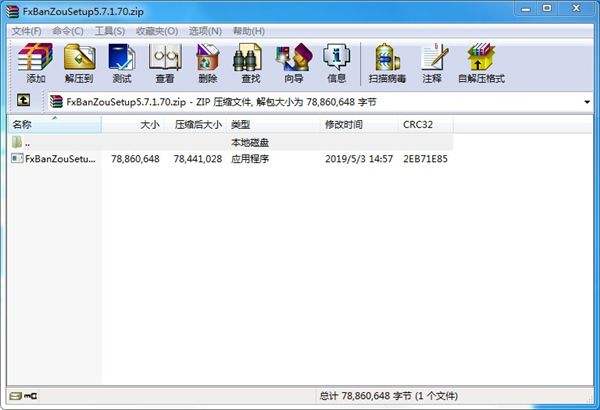The height and width of the screenshot is (410, 600).
Task: Sort by CRC32 column header
Action: pyautogui.click(x=426, y=124)
